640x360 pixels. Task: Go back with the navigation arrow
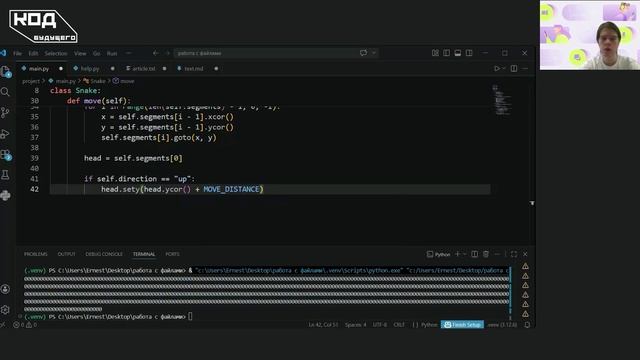click(x=156, y=53)
